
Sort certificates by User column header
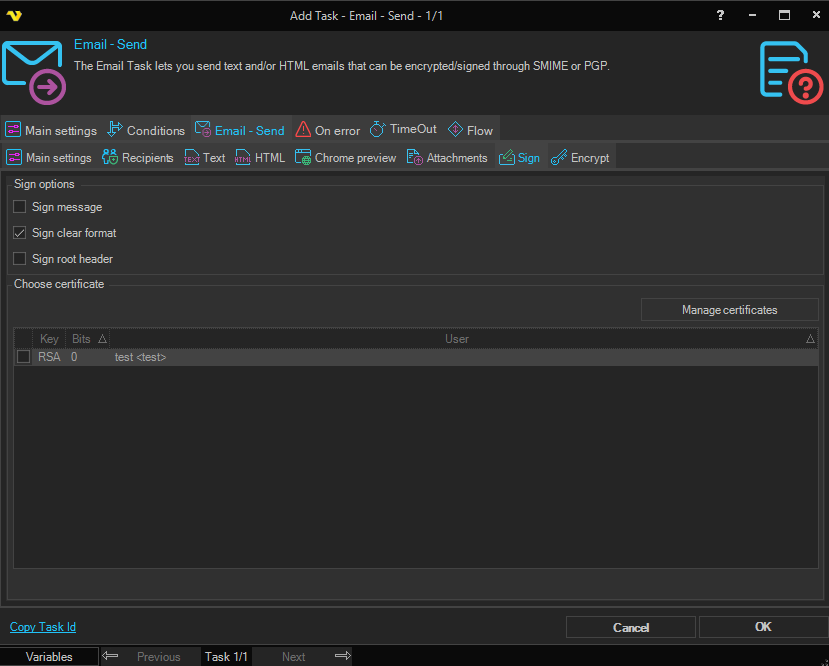click(x=457, y=339)
